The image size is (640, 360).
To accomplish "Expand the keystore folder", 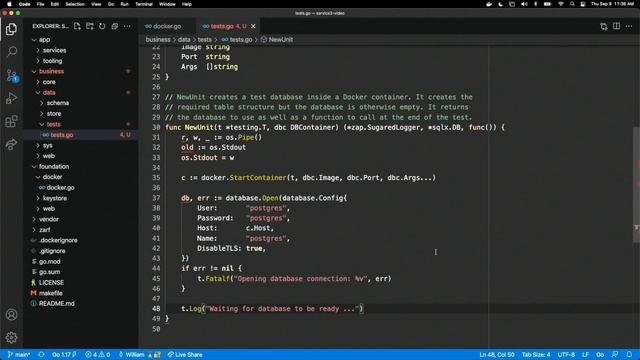I will click(x=81, y=198).
